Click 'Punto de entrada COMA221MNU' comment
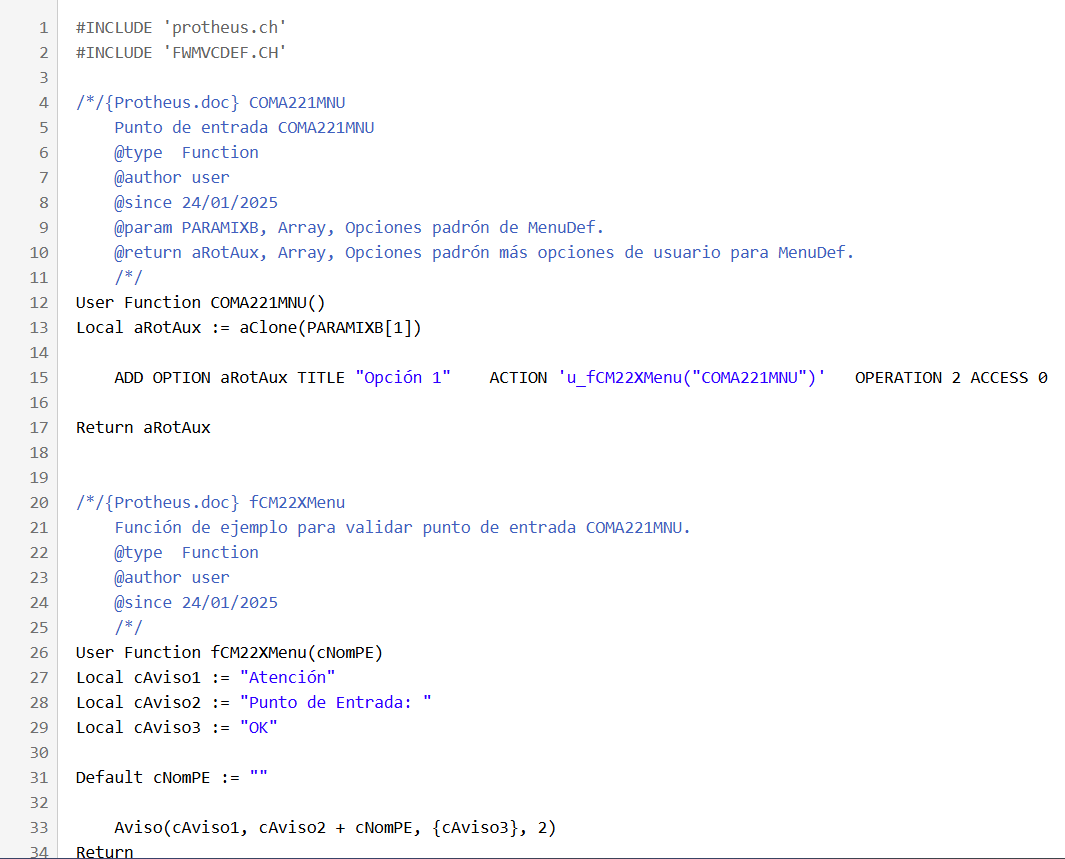 tap(245, 128)
